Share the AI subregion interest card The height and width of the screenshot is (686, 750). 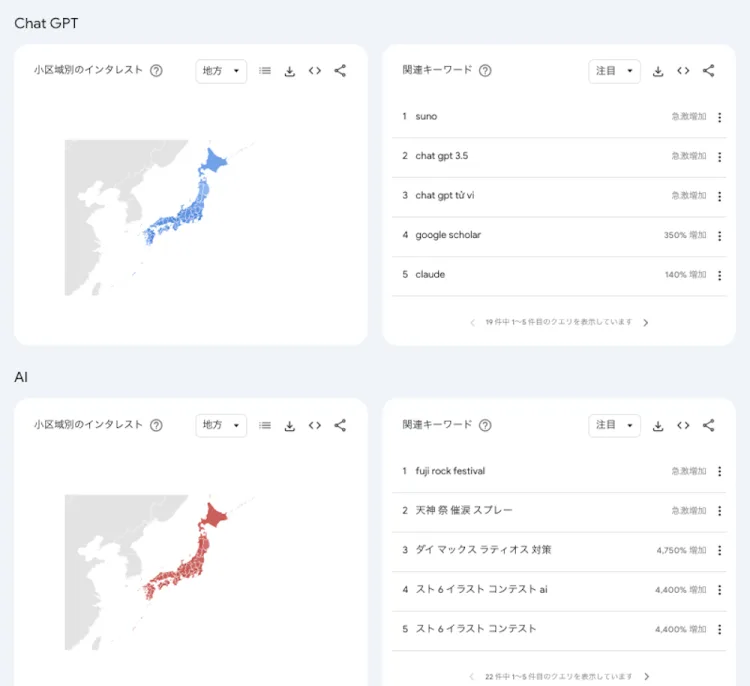pyautogui.click(x=340, y=425)
